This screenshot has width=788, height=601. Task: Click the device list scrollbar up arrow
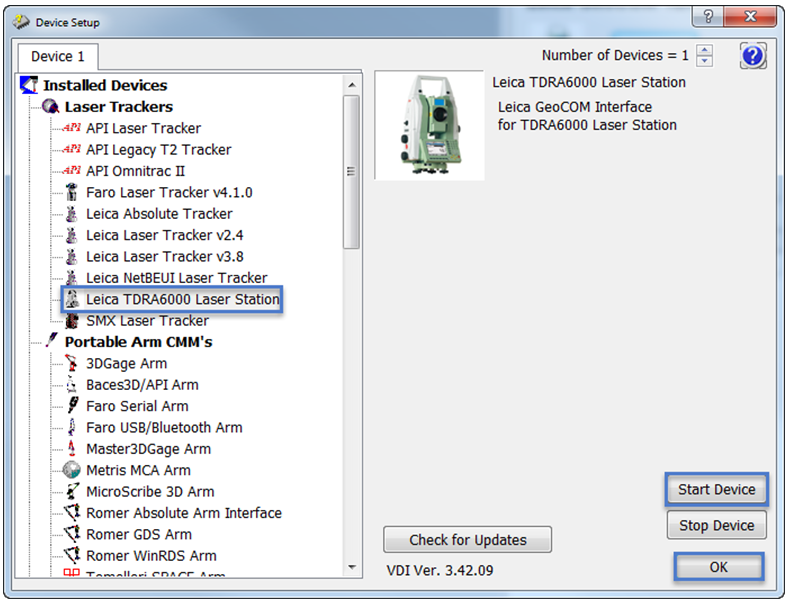(x=352, y=85)
